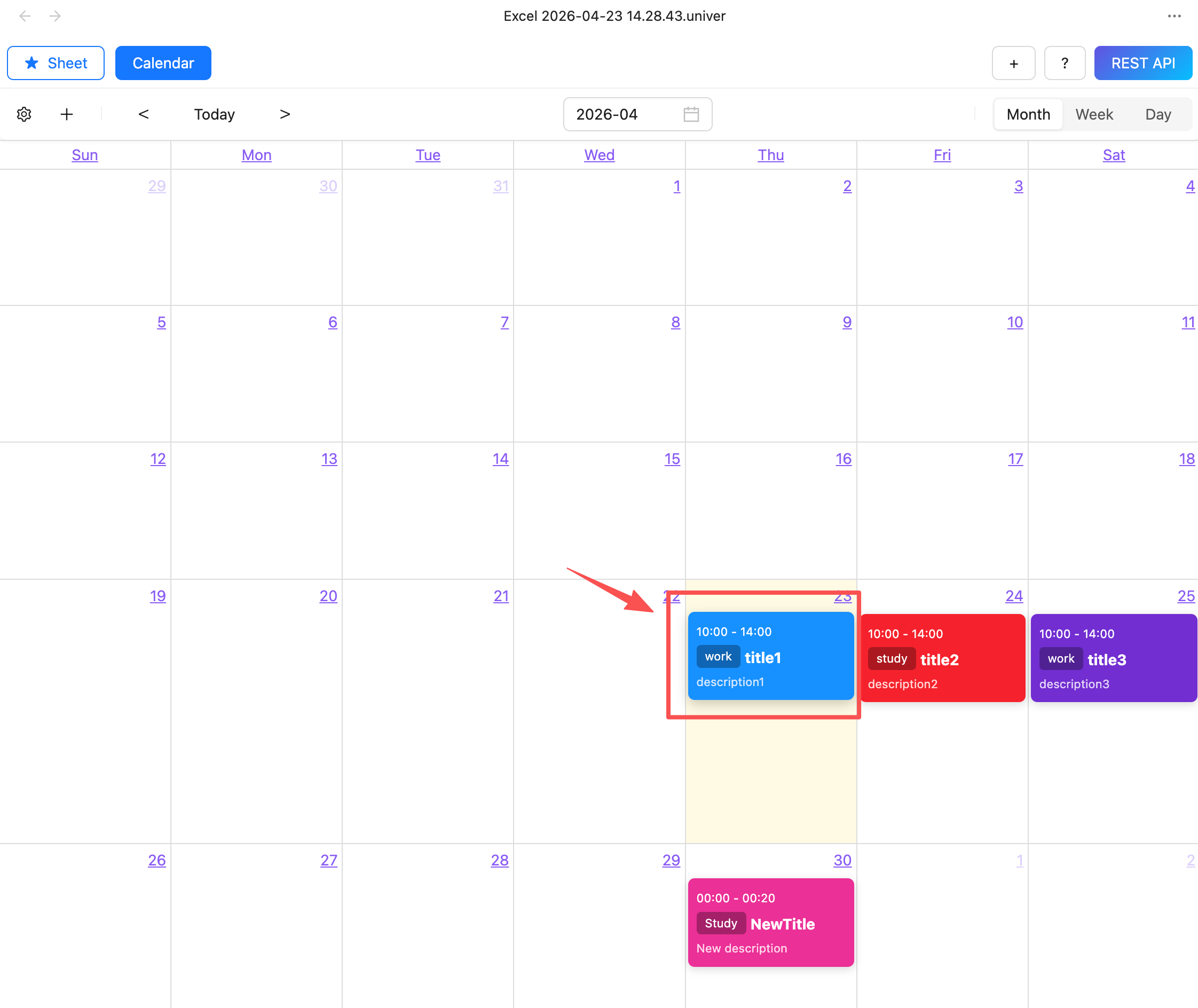This screenshot has height=1008, width=1198.
Task: Click the date 15 link
Action: tap(672, 459)
